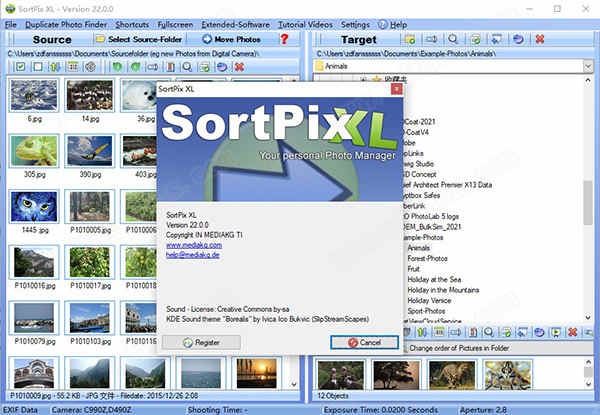This screenshot has width=600, height=415.
Task: Open the Tutorial Videos menu
Action: pos(305,24)
